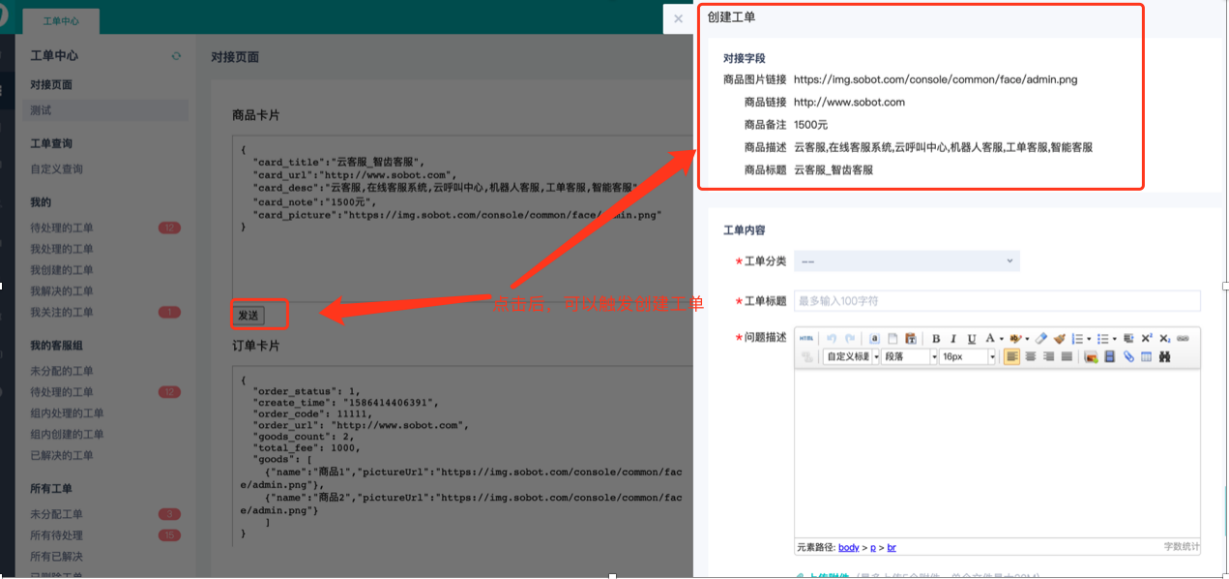This screenshot has width=1229, height=579.
Task: Click the insert image icon
Action: tap(1091, 356)
